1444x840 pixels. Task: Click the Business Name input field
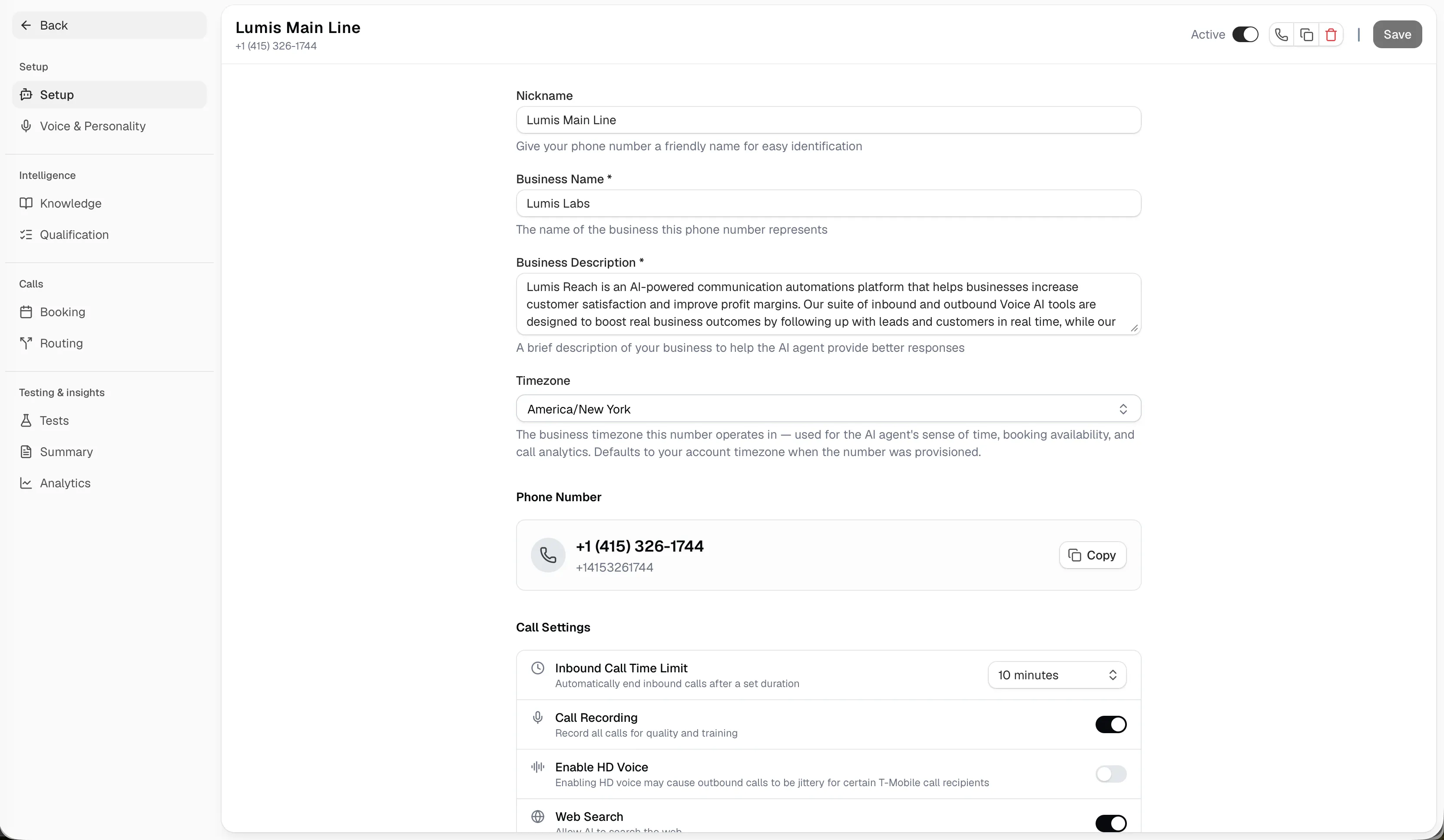[x=828, y=203]
